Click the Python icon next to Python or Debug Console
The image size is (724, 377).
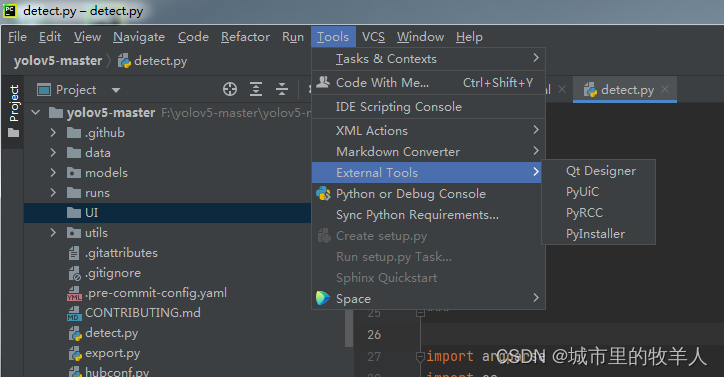pos(323,194)
